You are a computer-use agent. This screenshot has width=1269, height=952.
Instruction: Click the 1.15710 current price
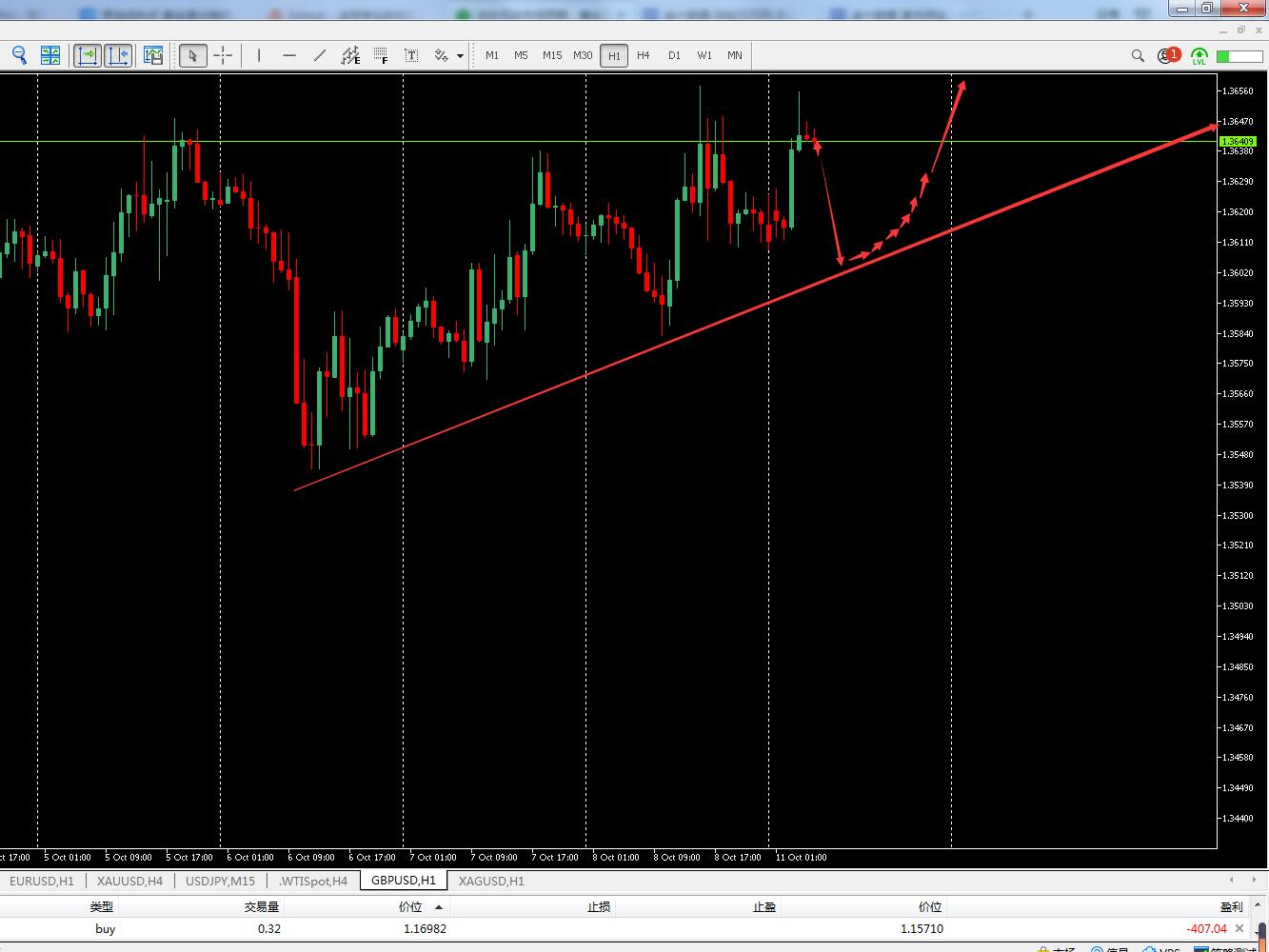922,928
